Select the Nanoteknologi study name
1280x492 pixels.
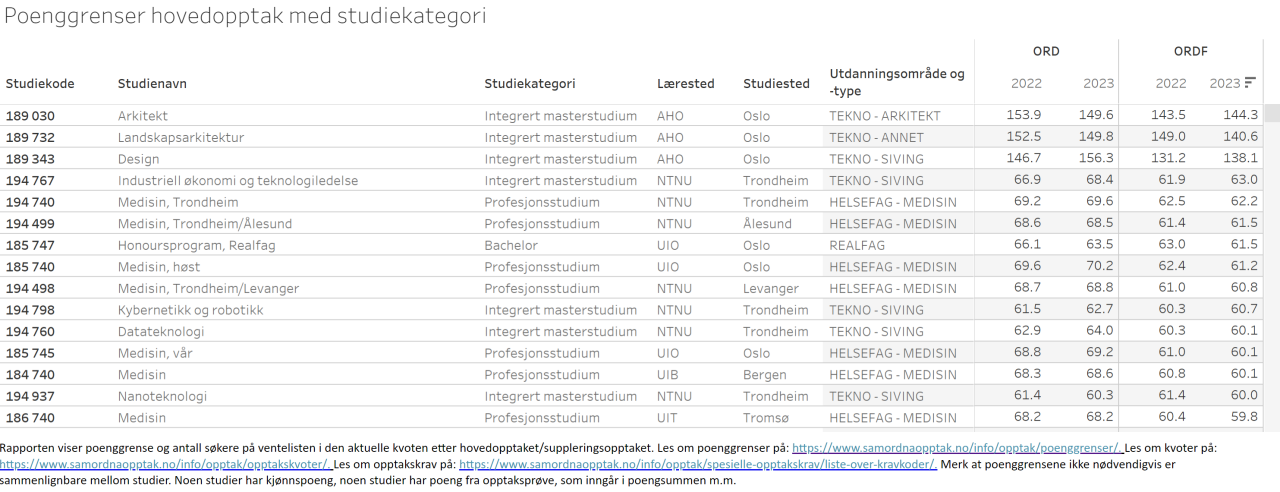[162, 396]
